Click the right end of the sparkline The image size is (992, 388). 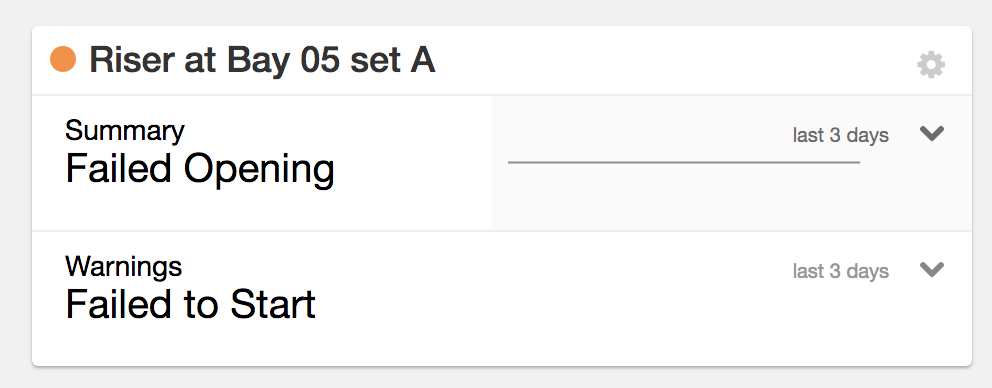[x=857, y=163]
